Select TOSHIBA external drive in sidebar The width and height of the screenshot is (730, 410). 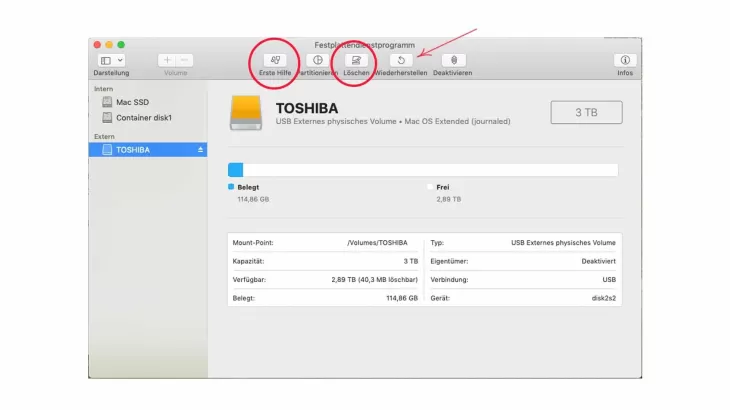(x=133, y=150)
